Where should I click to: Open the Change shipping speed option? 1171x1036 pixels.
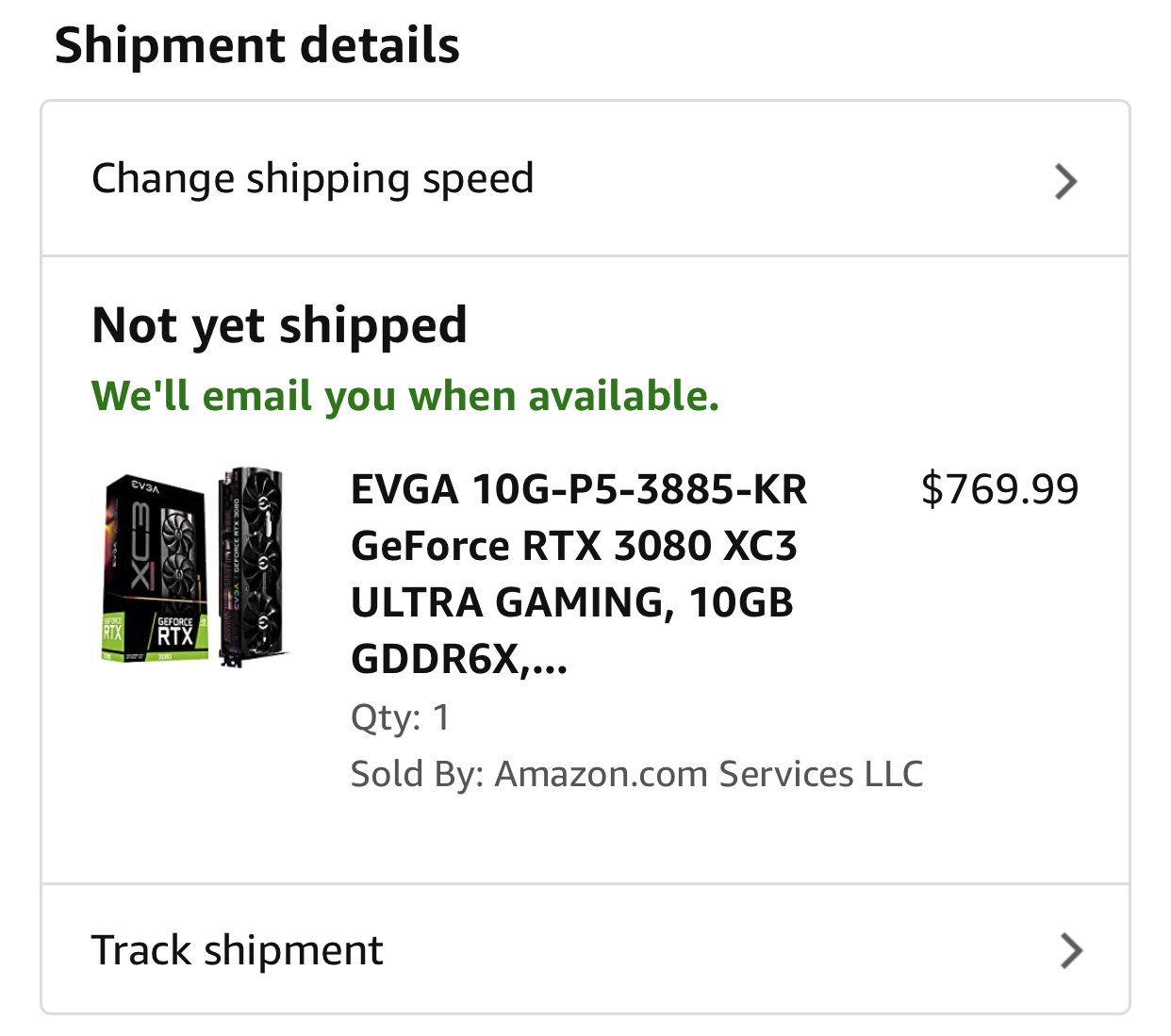(x=313, y=179)
